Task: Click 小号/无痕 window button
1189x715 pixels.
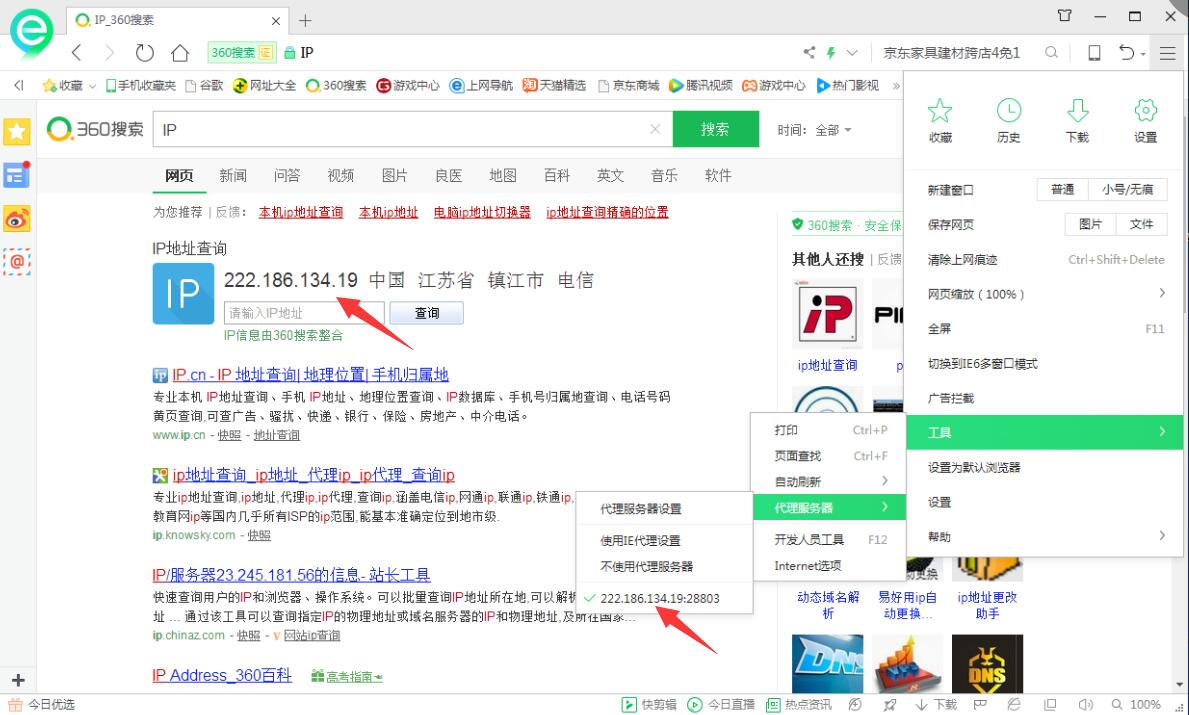Action: pyautogui.click(x=1128, y=190)
